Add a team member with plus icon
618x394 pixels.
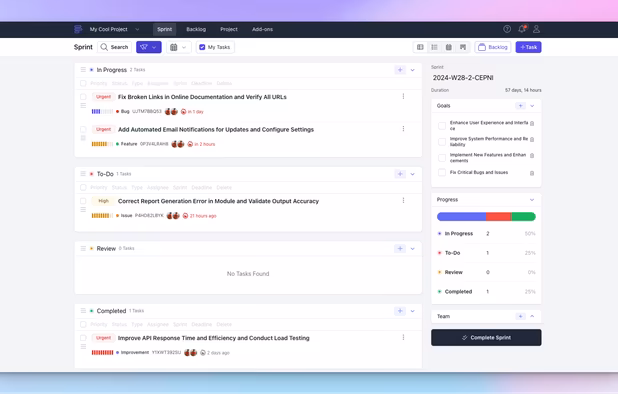click(x=520, y=316)
